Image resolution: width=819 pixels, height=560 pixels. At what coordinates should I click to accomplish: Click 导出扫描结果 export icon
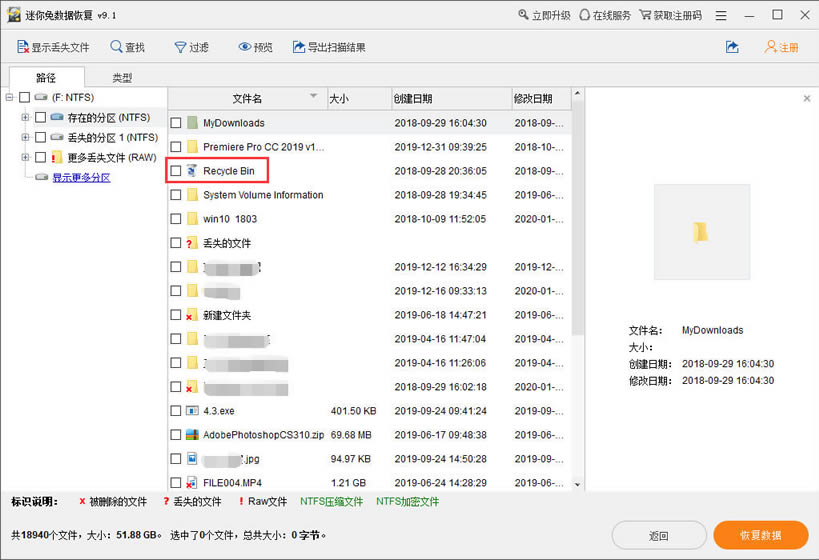296,47
